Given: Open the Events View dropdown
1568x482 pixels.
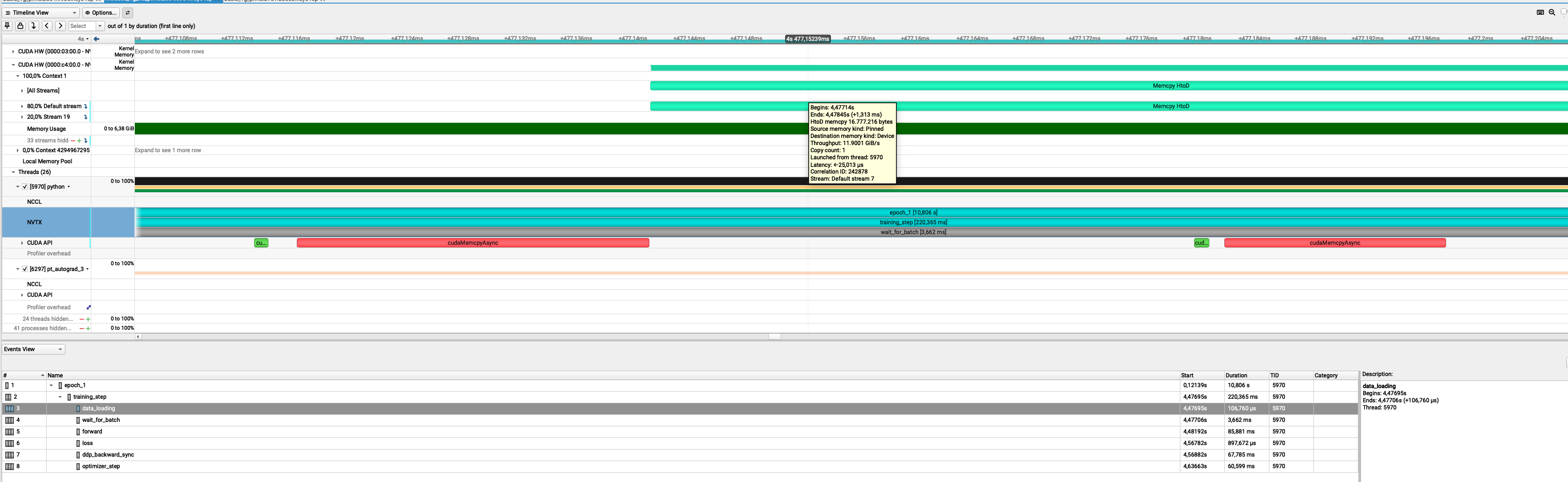Looking at the screenshot, I should point(33,349).
